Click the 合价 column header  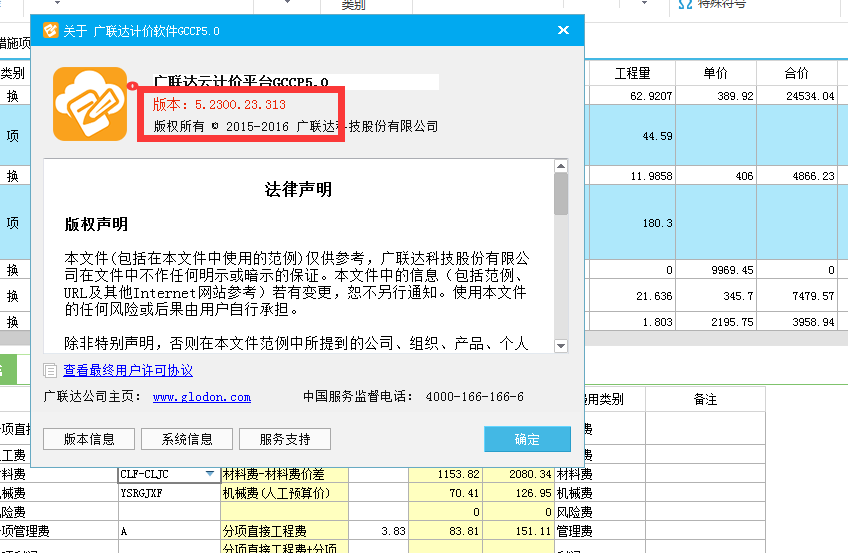click(797, 73)
